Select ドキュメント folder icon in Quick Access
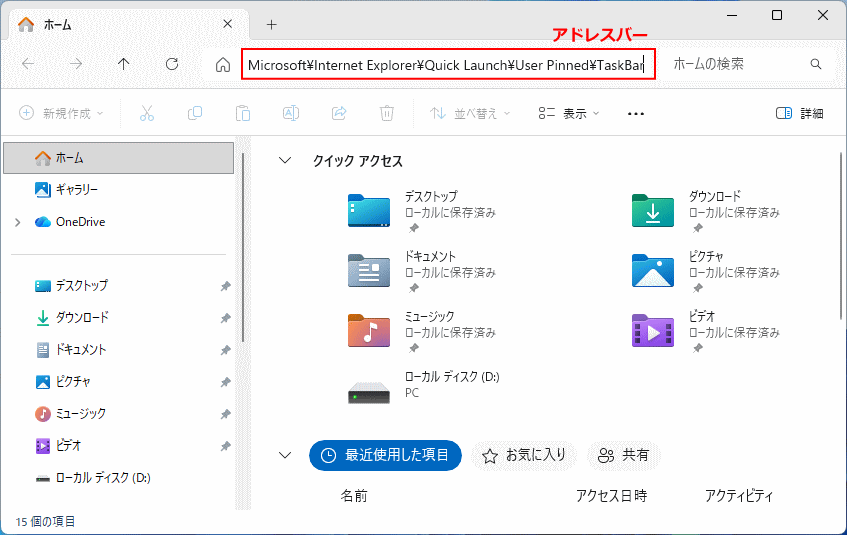Screen dimensions: 847x535 point(368,270)
